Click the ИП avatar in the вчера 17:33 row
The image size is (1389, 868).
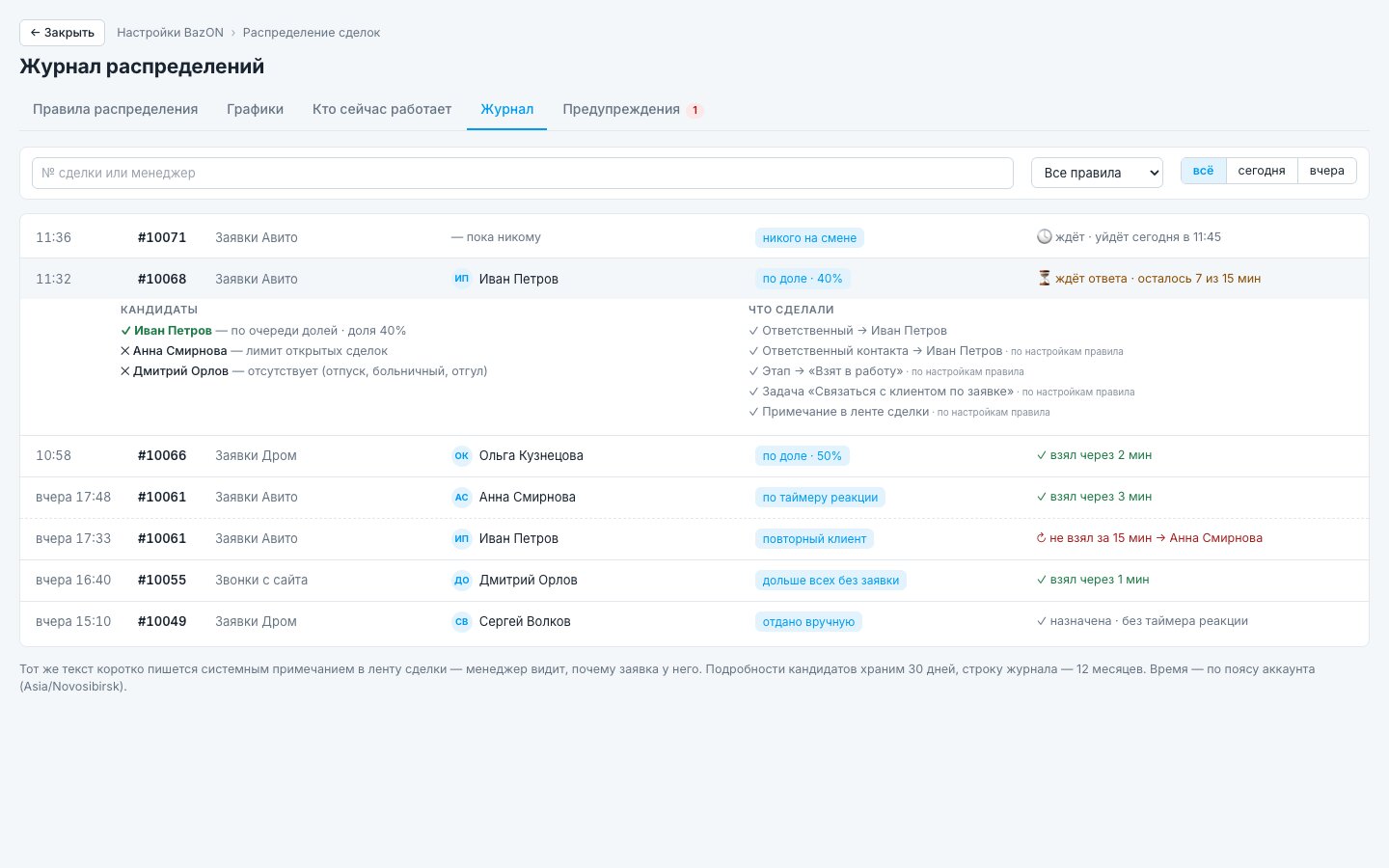click(462, 538)
